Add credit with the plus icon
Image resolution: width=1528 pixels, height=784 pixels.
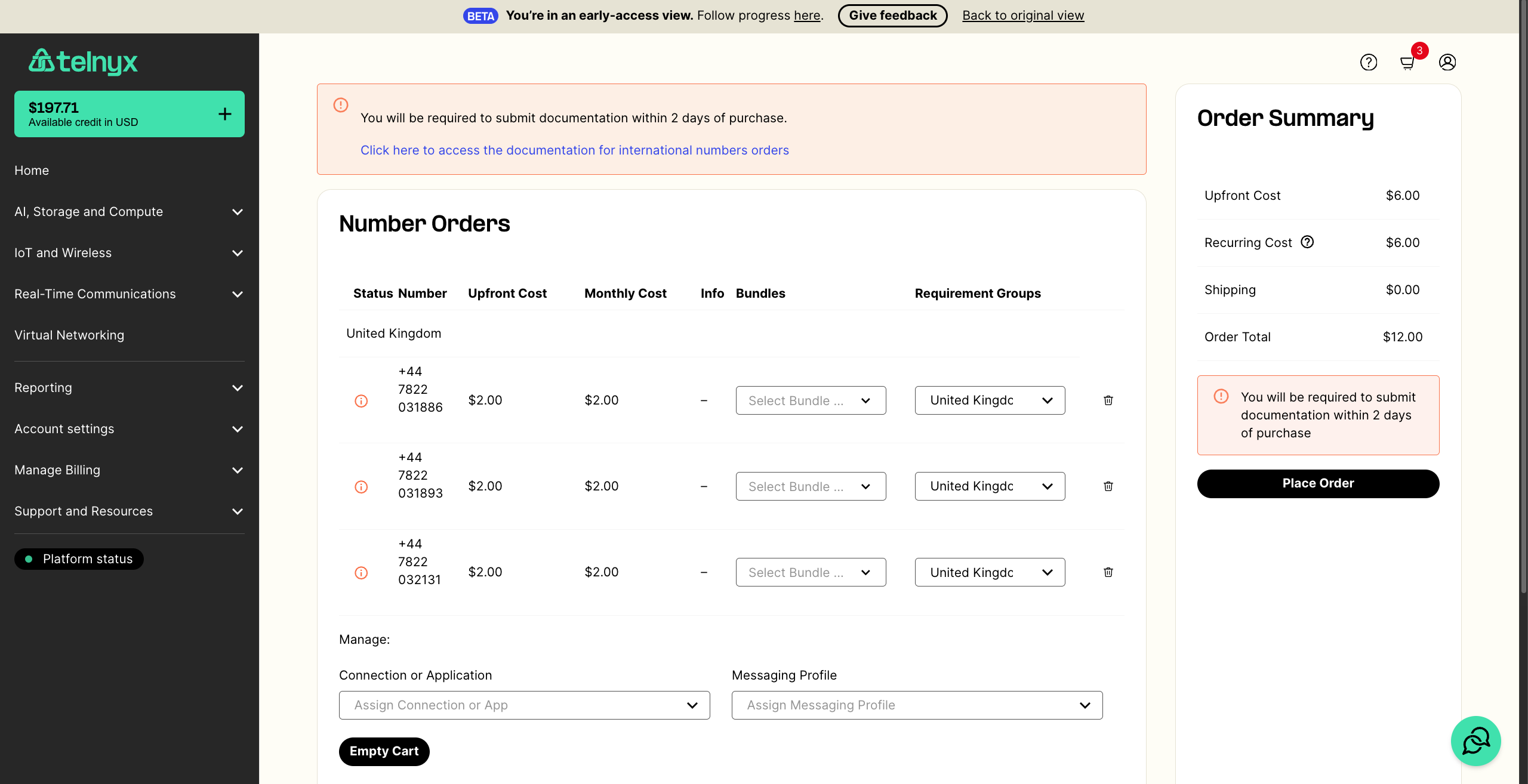(225, 114)
